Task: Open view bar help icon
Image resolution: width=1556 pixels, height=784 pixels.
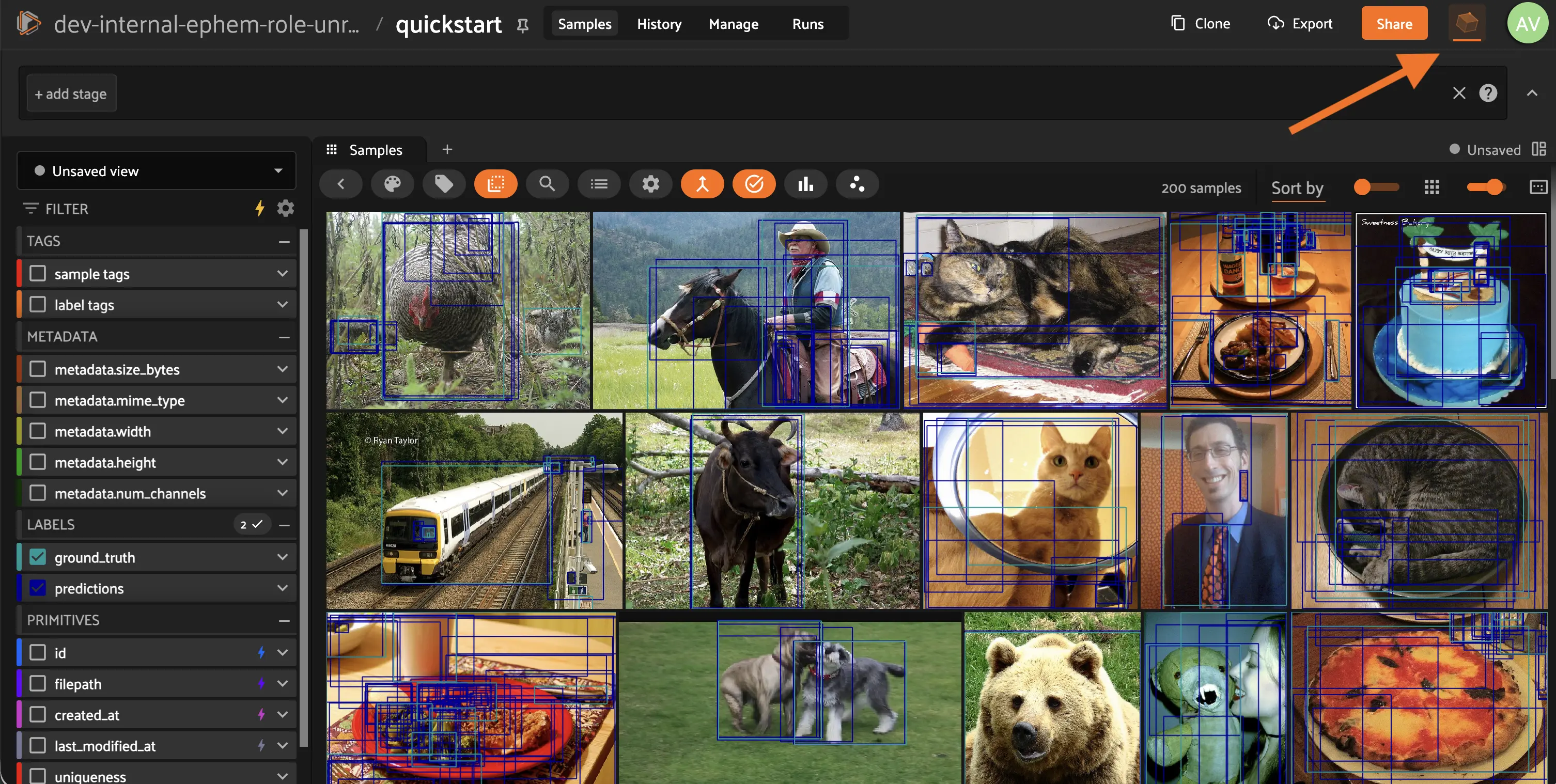Action: [x=1488, y=93]
